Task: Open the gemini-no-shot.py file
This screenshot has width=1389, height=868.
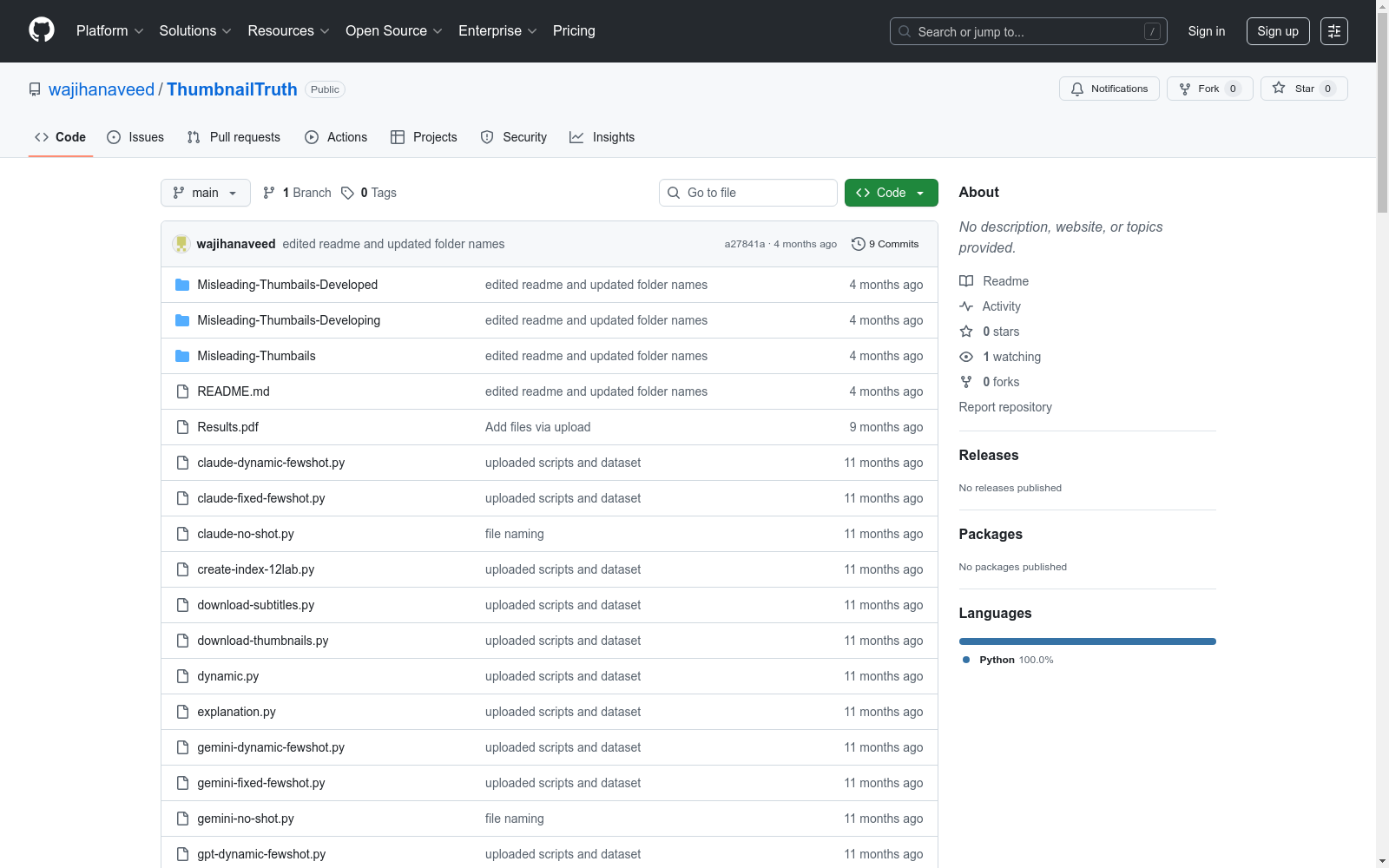Action: 246,819
